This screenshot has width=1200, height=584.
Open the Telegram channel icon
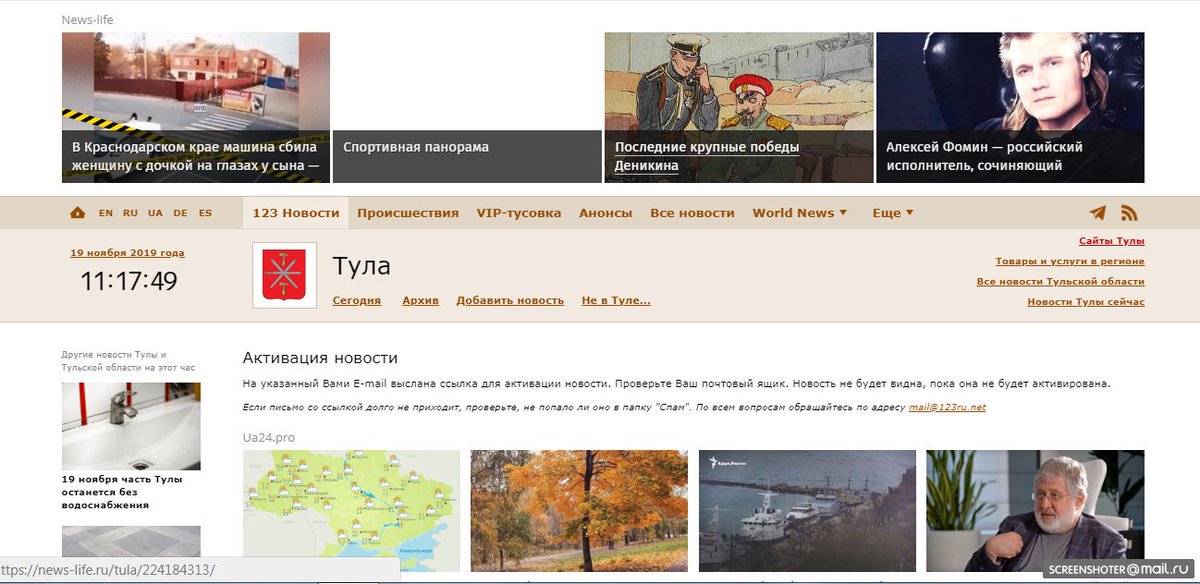(x=1098, y=213)
